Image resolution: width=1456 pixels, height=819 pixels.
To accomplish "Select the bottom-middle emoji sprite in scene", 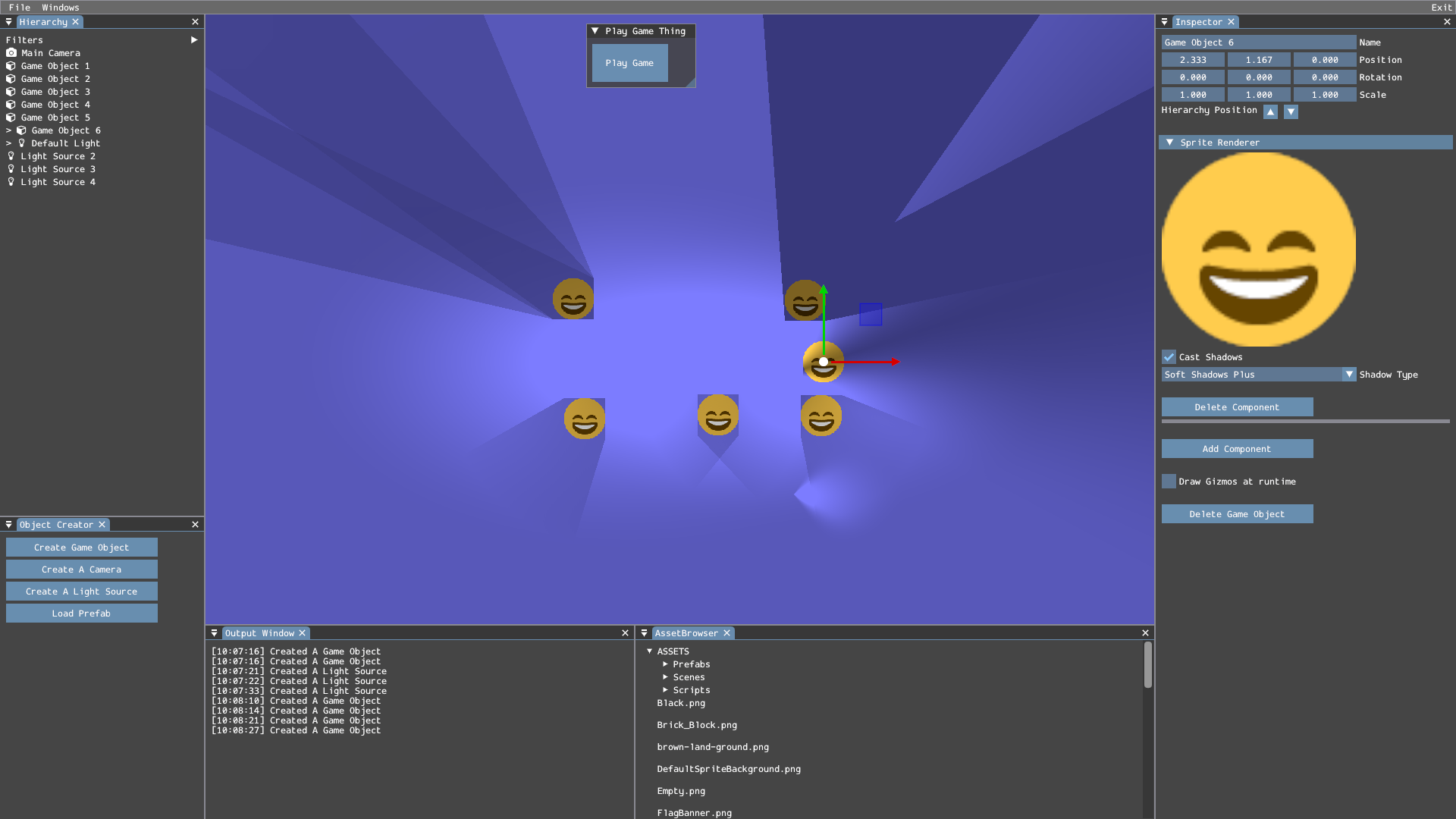I will (x=718, y=415).
